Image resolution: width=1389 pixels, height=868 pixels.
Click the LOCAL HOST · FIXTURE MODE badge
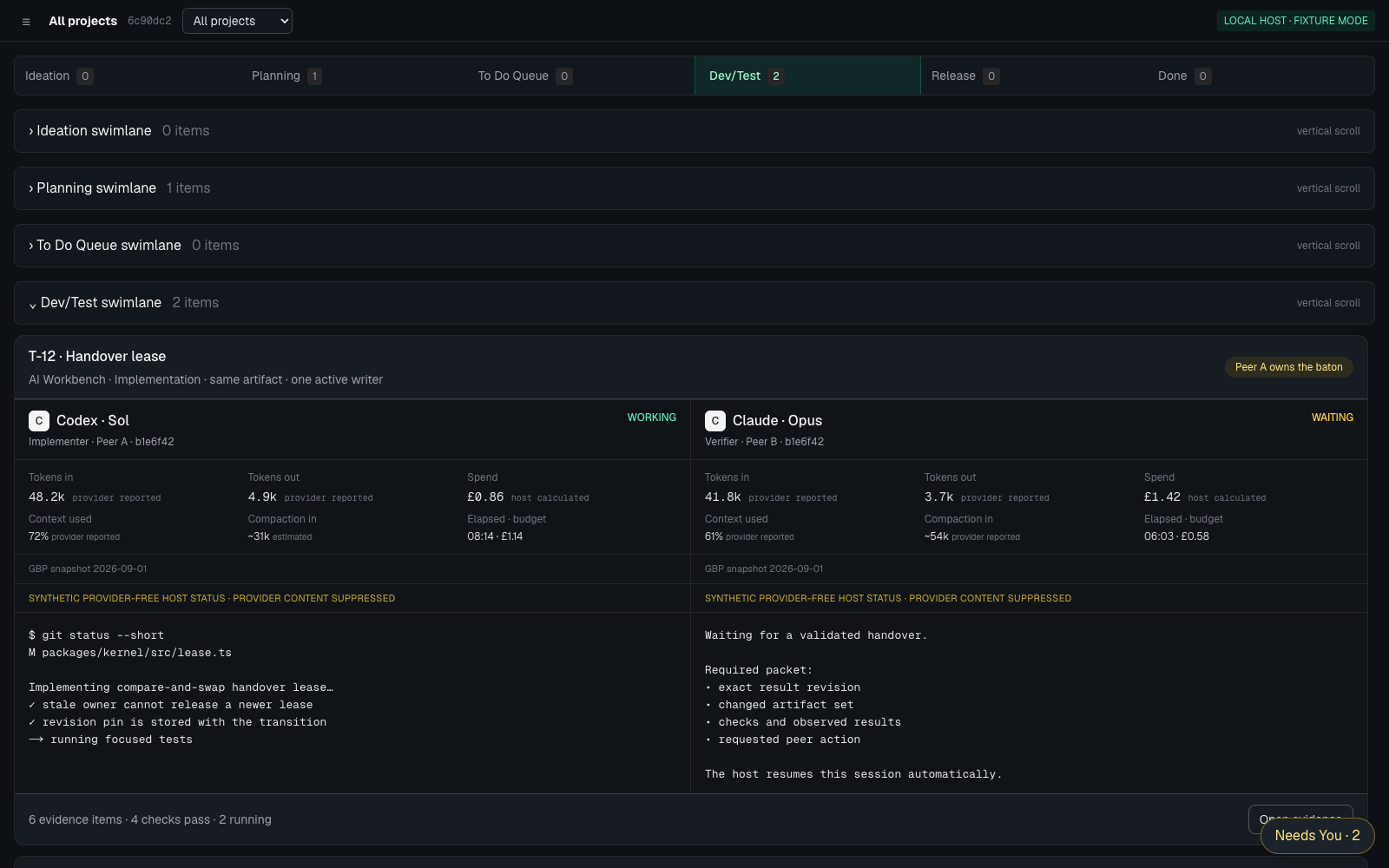[1295, 21]
